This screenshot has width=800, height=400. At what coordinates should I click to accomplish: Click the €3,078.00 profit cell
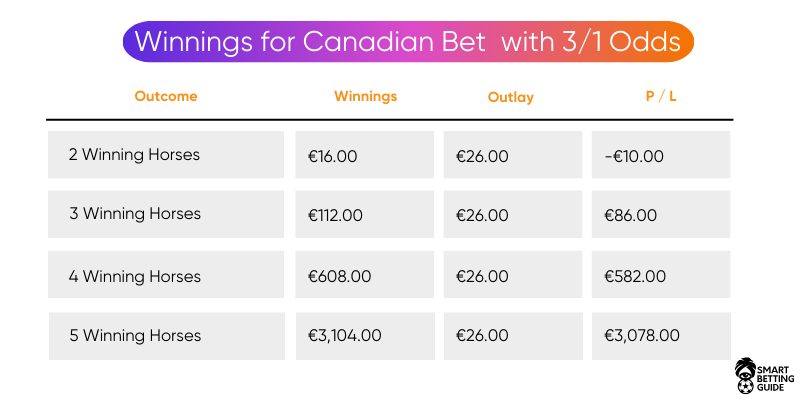pyautogui.click(x=662, y=336)
